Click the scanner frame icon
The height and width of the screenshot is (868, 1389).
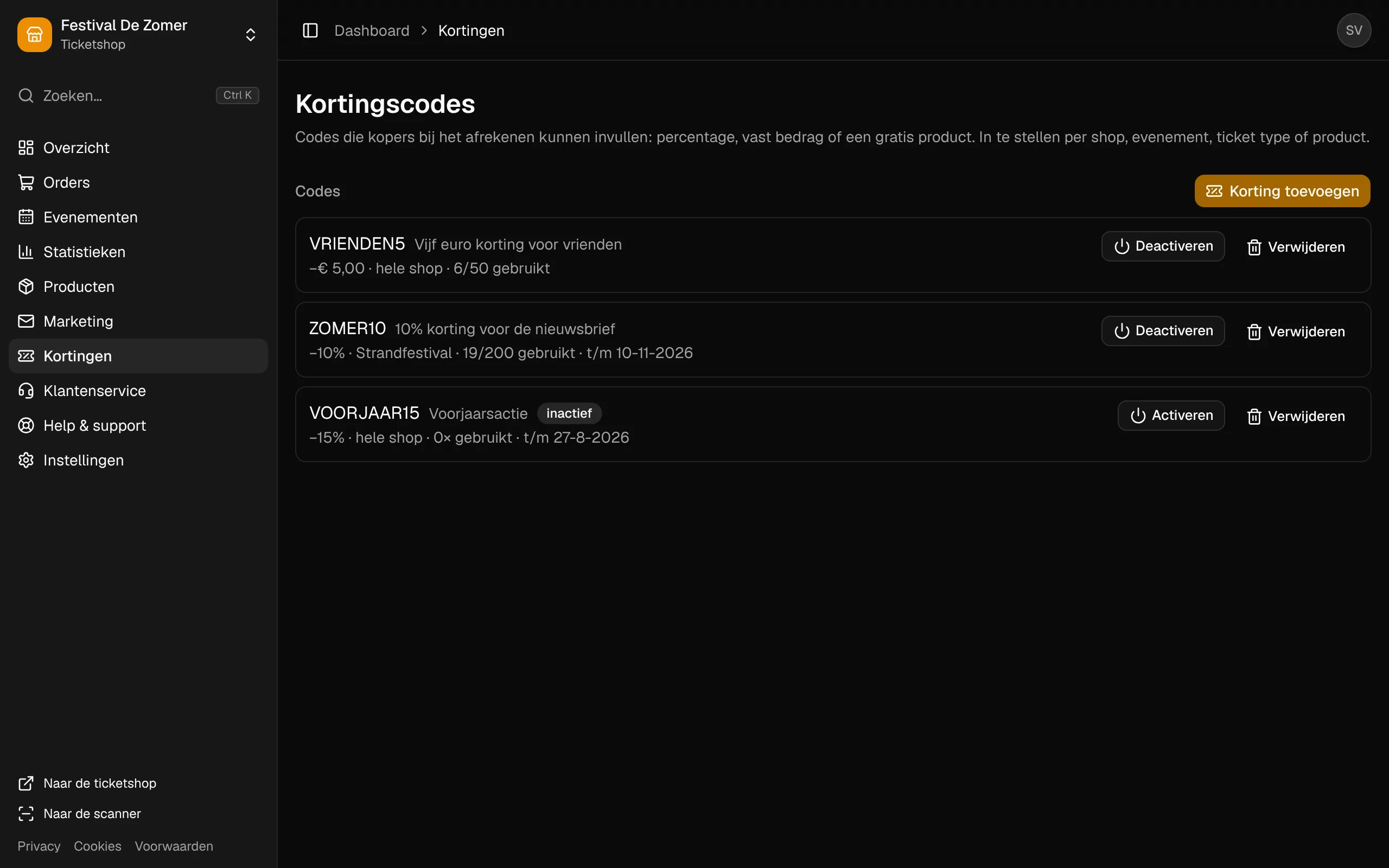26,813
